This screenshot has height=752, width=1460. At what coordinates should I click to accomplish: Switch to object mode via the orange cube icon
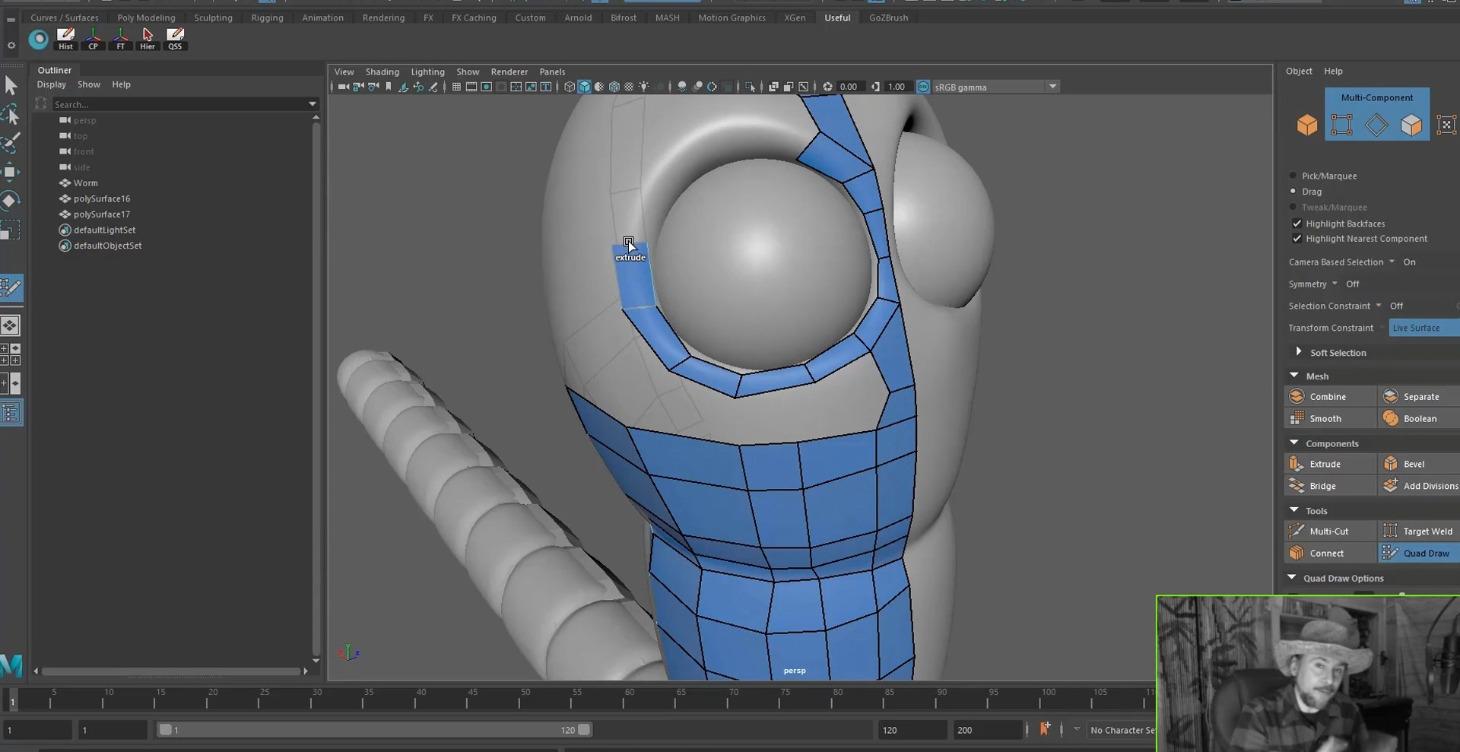click(1306, 124)
